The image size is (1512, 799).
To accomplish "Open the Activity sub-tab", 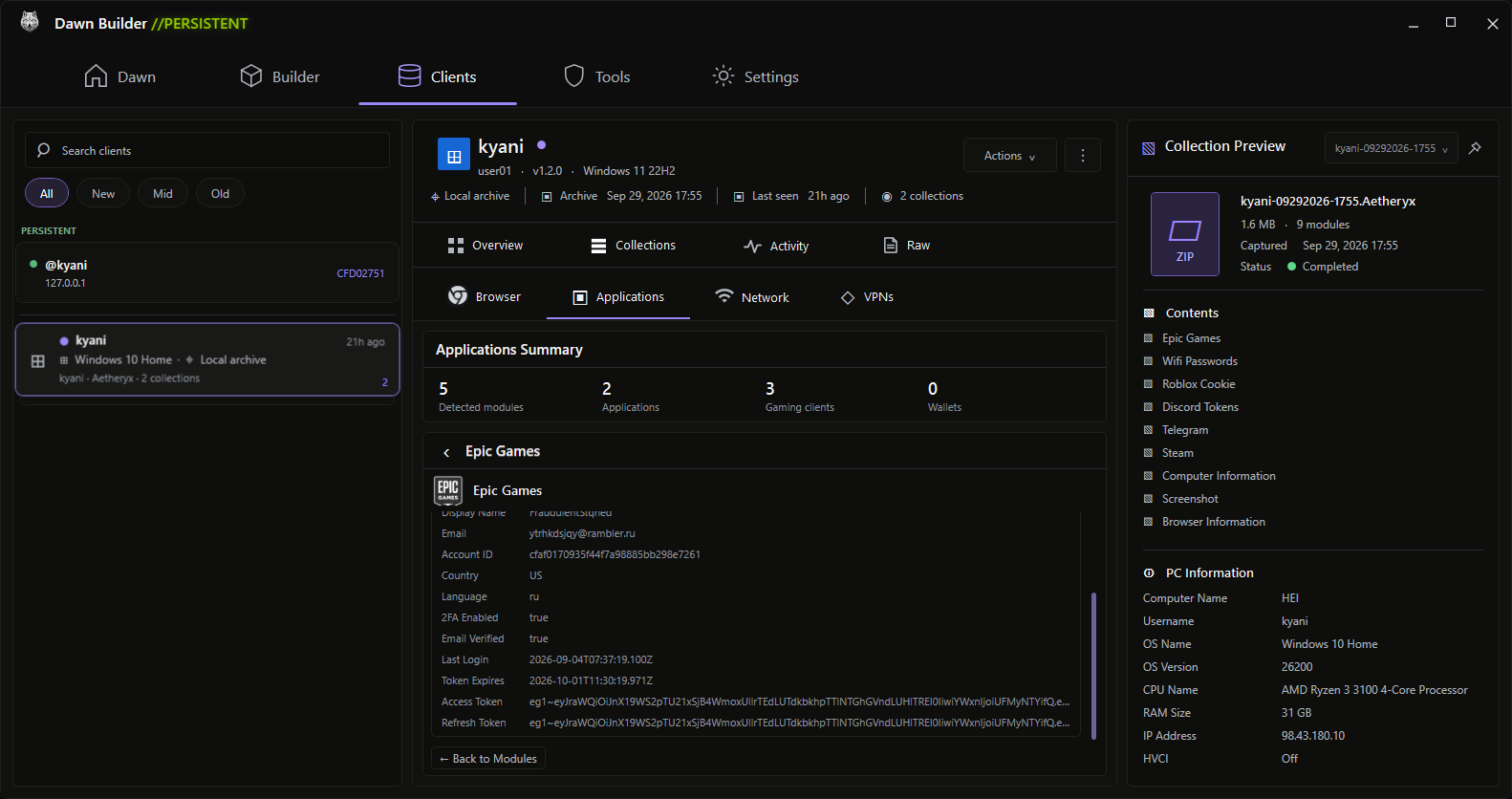I will (776, 246).
